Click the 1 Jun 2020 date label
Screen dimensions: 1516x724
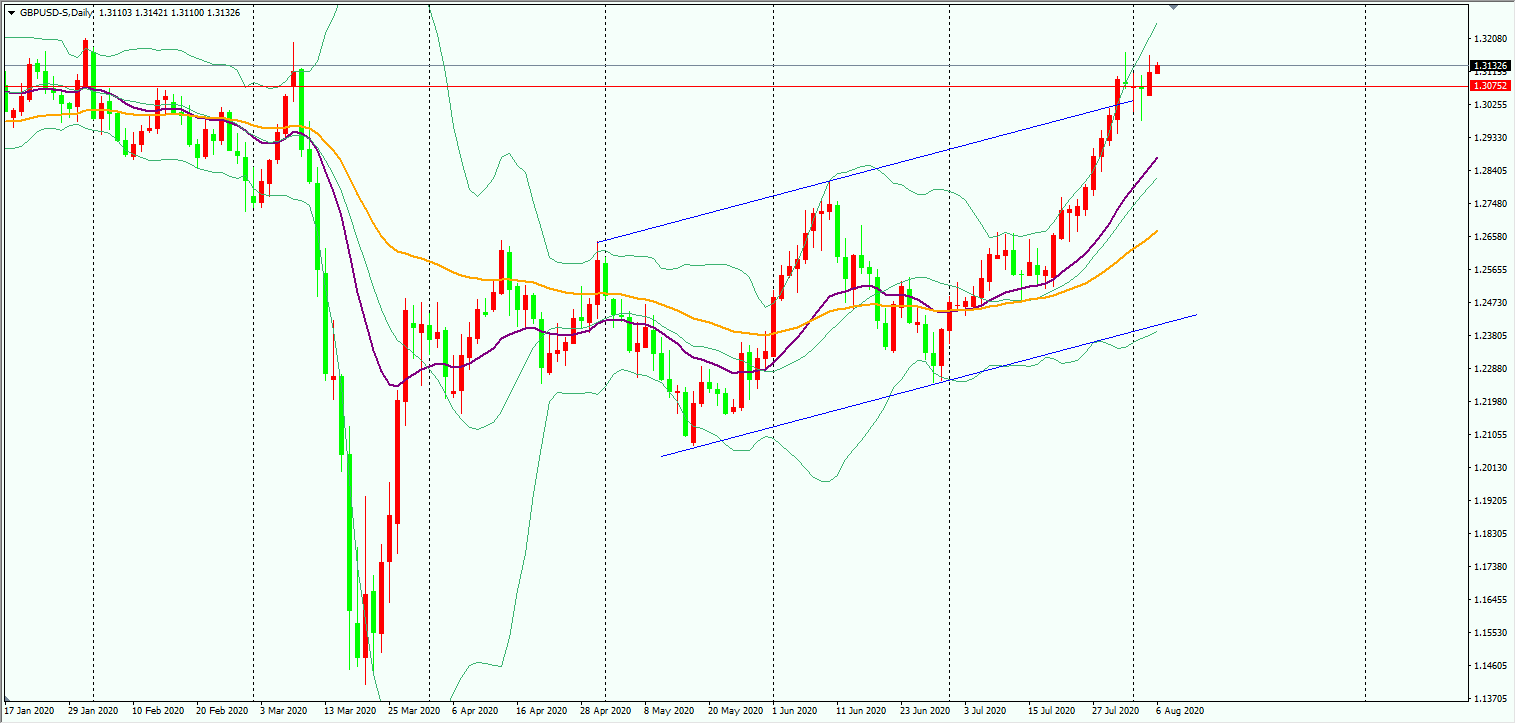(795, 711)
